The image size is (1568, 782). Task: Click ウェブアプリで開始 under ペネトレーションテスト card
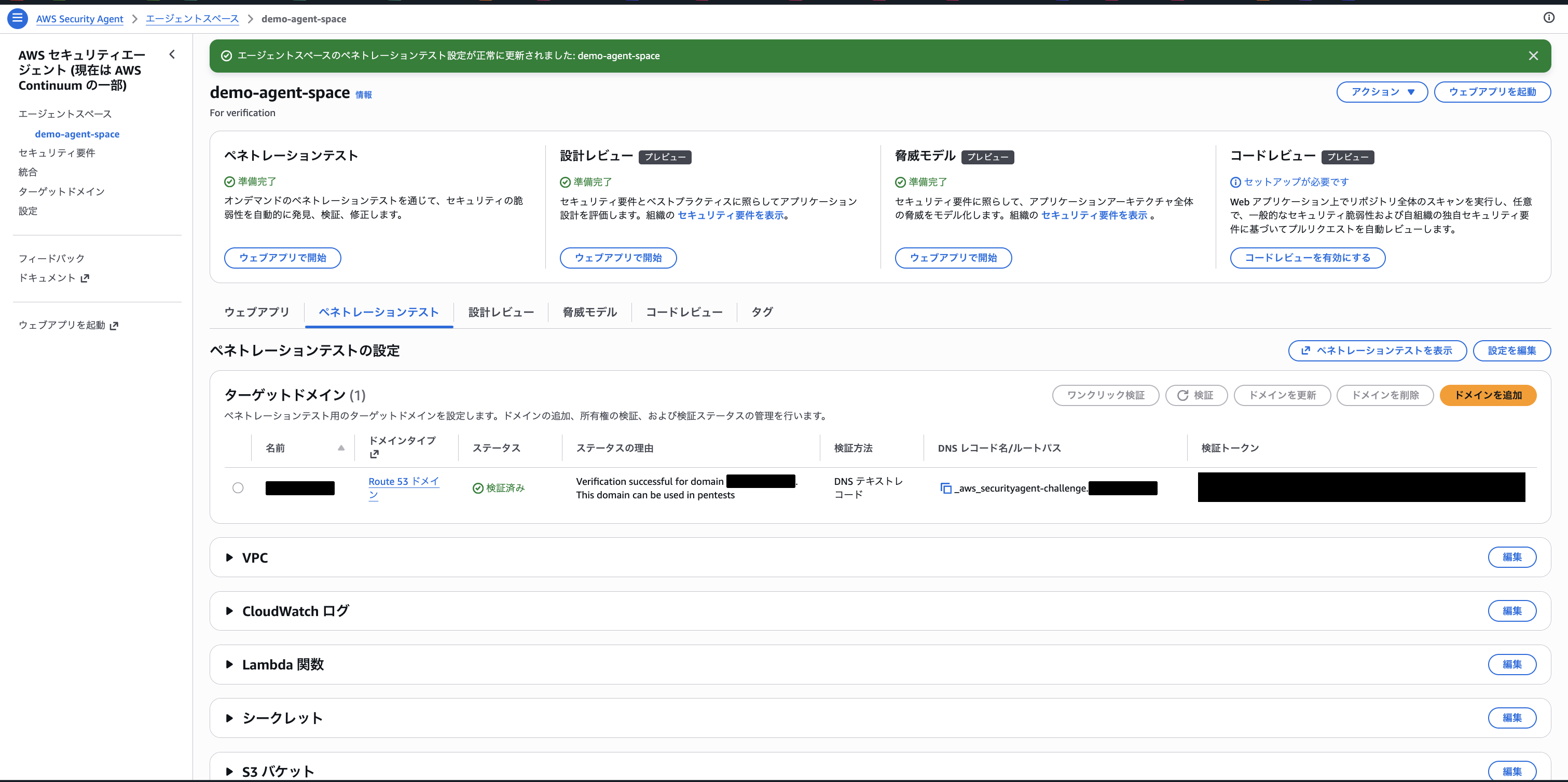(x=282, y=258)
